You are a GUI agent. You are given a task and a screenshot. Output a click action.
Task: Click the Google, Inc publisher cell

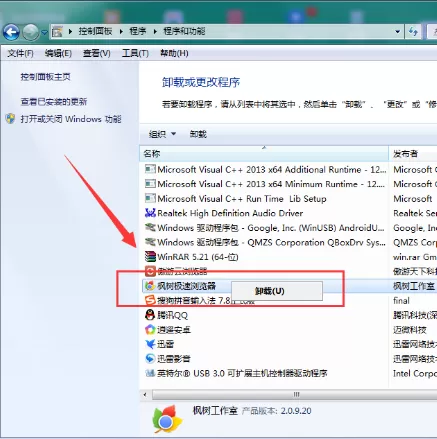pyautogui.click(x=414, y=228)
